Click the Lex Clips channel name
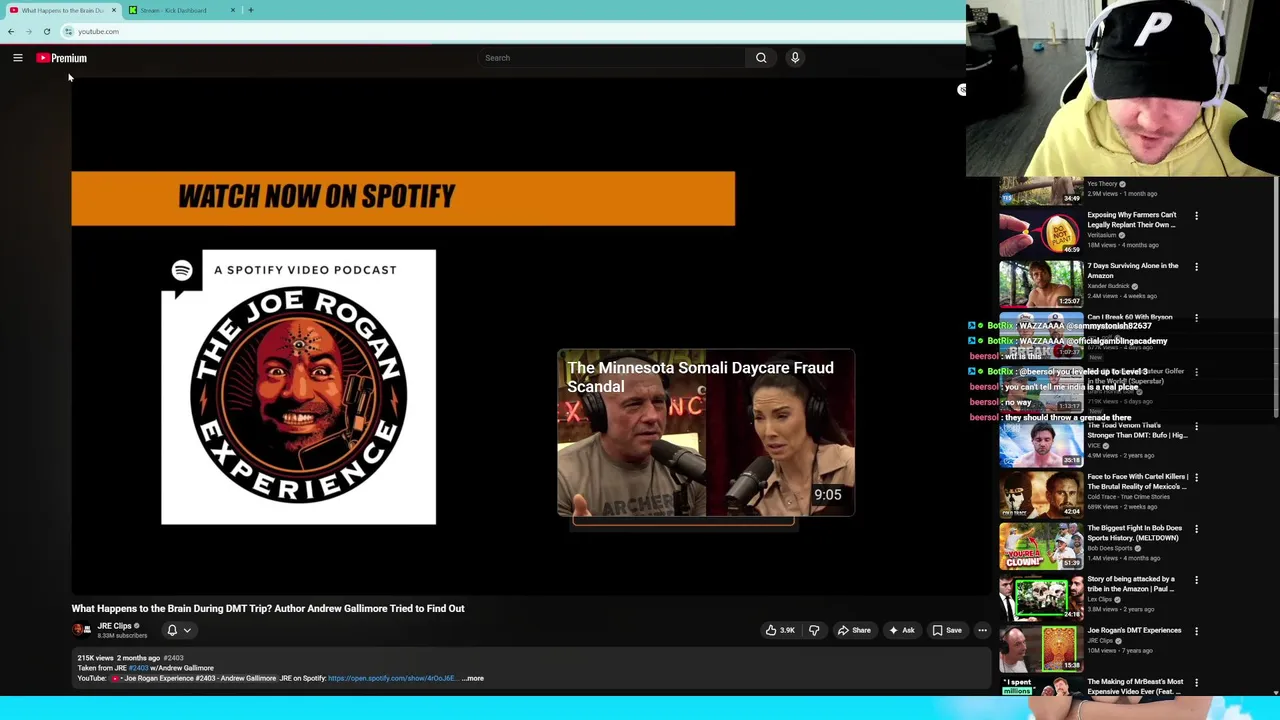Viewport: 1280px width, 720px height. pos(1100,599)
